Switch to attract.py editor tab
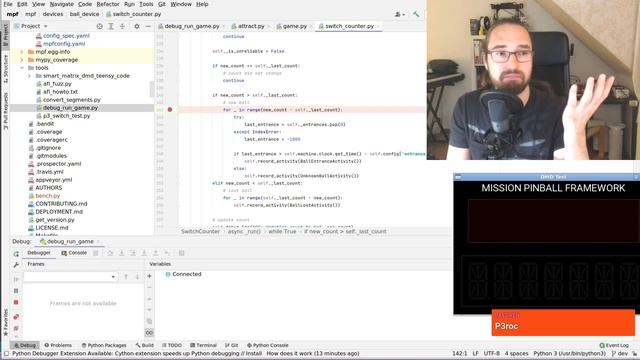 point(251,26)
